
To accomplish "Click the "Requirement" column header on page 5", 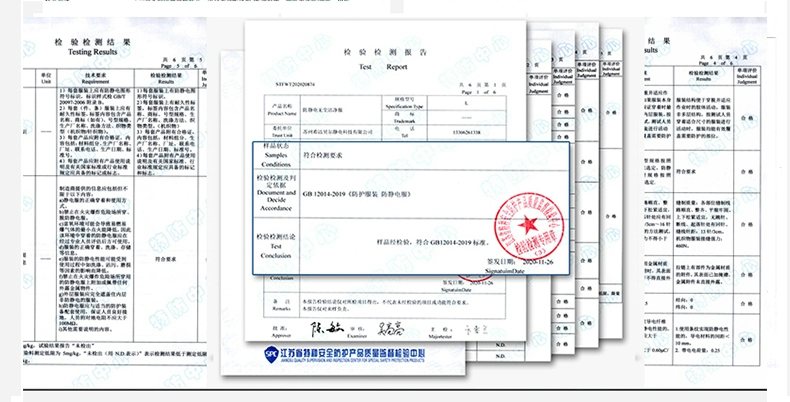I will coord(96,82).
